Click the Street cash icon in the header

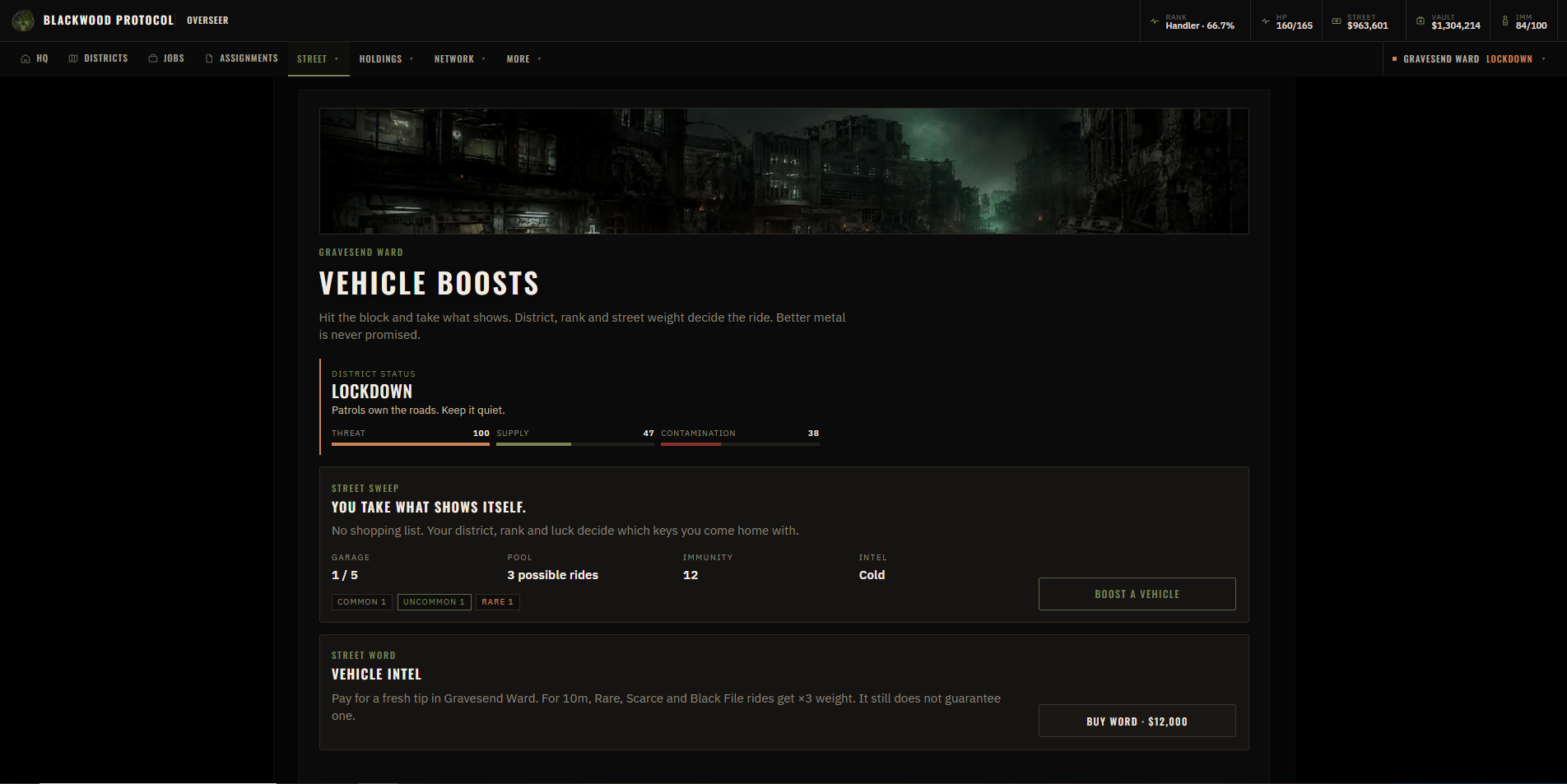1337,21
